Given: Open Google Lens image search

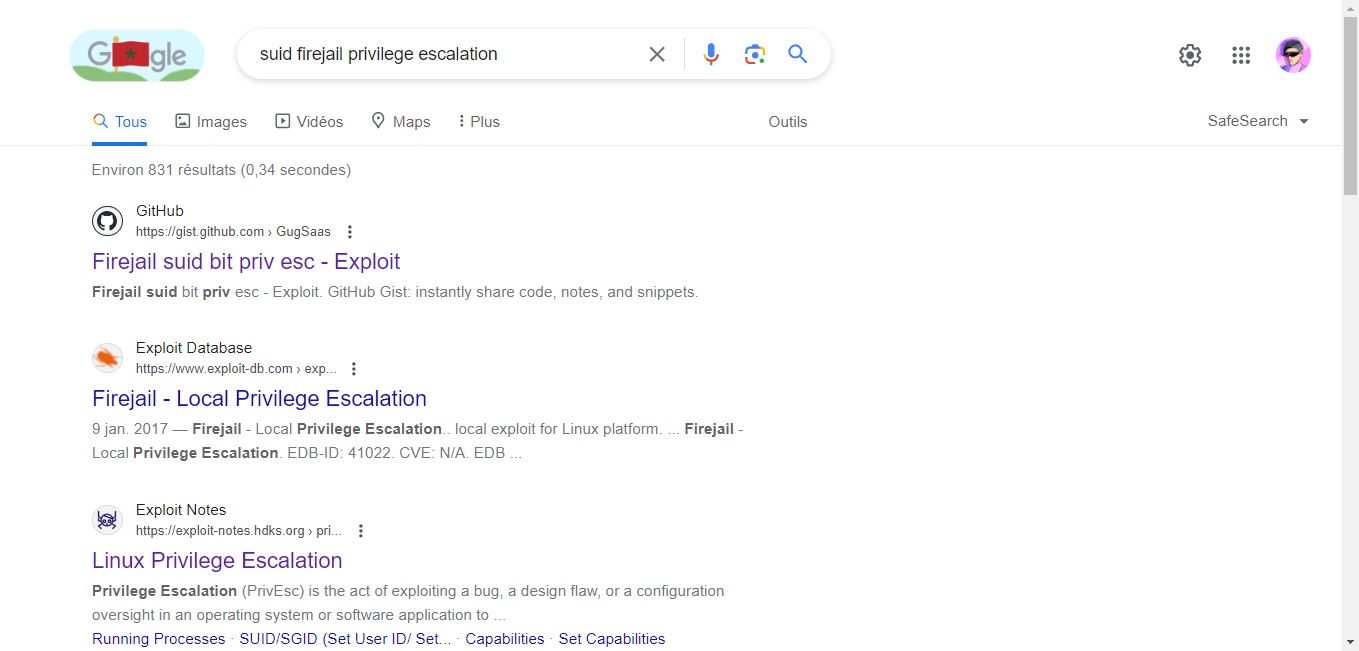Looking at the screenshot, I should (x=755, y=54).
